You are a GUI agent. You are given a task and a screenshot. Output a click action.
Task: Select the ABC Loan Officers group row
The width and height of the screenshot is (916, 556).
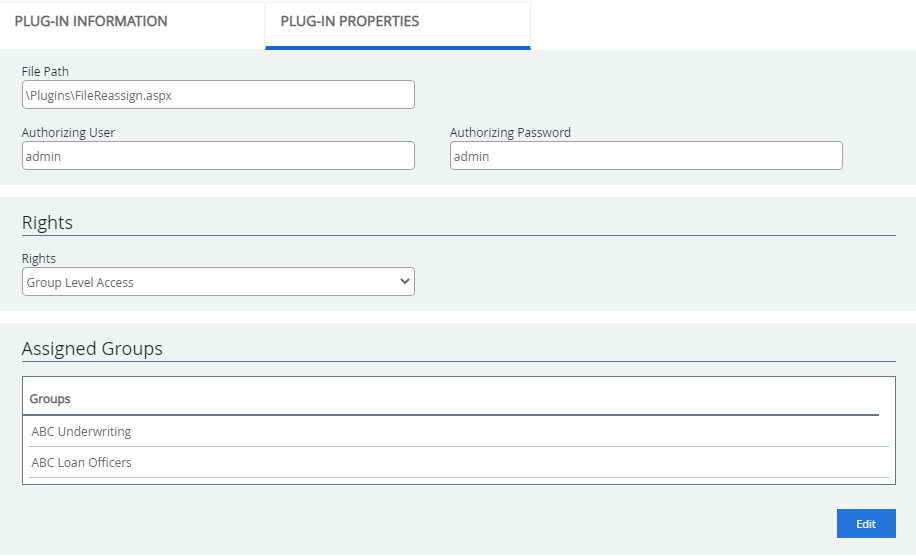pos(81,463)
